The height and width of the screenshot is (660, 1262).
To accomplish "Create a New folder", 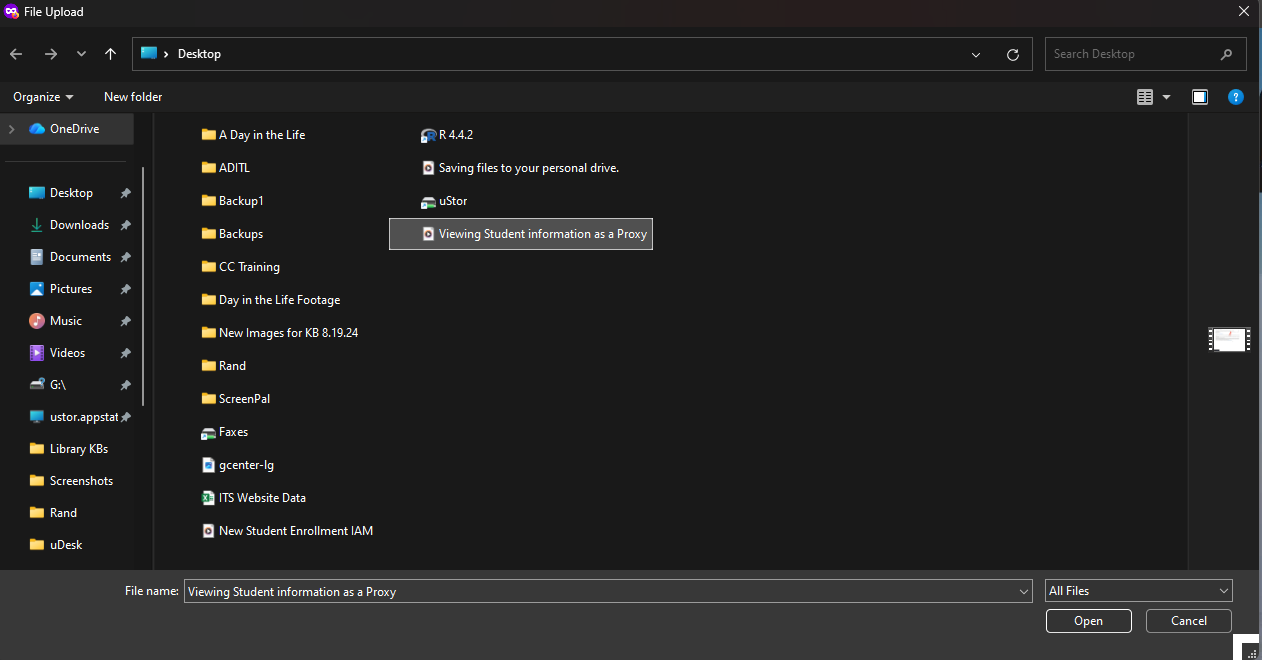I will coord(133,97).
